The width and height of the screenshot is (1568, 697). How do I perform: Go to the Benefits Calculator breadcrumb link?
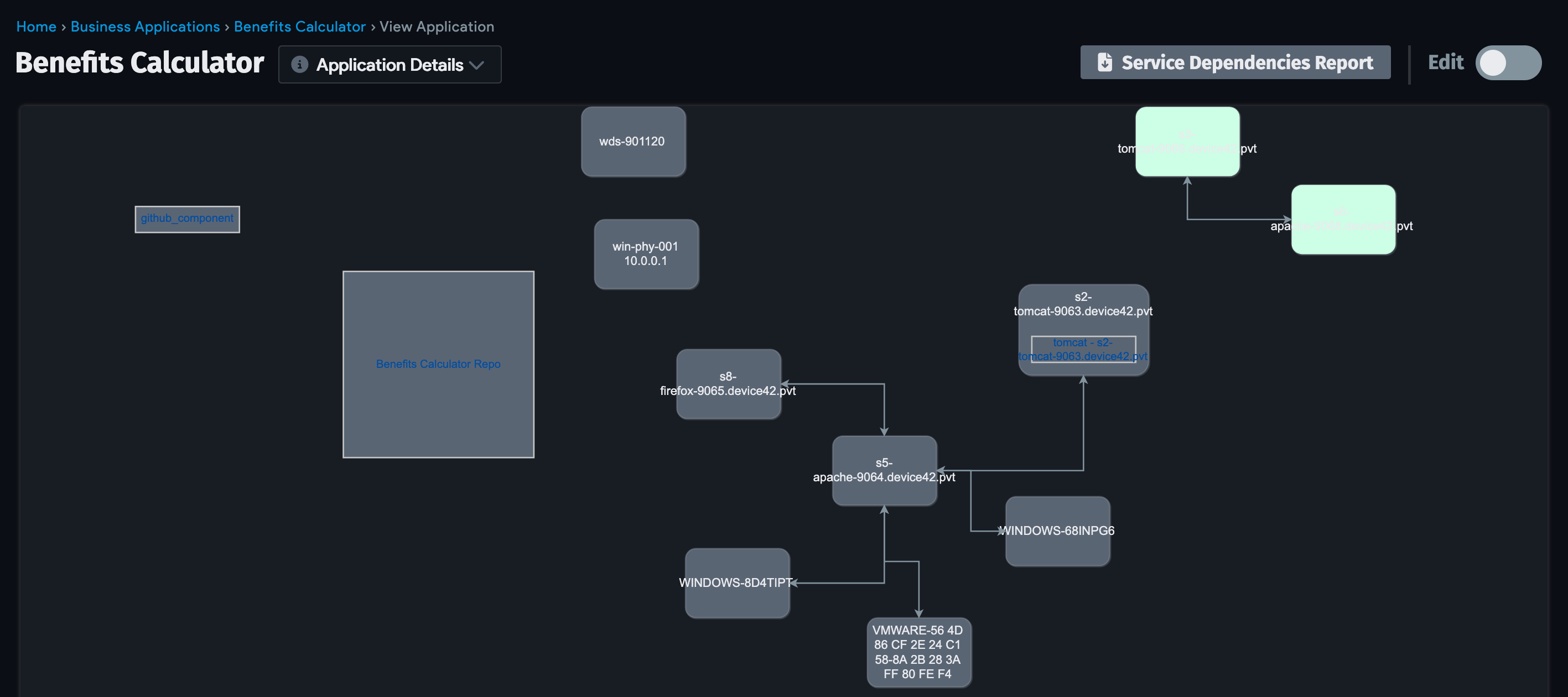[299, 27]
